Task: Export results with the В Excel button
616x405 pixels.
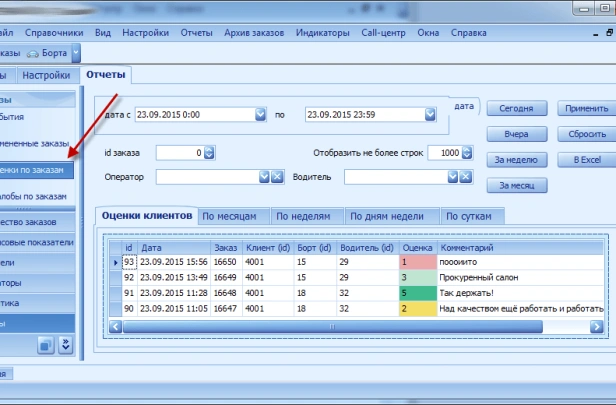Action: 585,159
